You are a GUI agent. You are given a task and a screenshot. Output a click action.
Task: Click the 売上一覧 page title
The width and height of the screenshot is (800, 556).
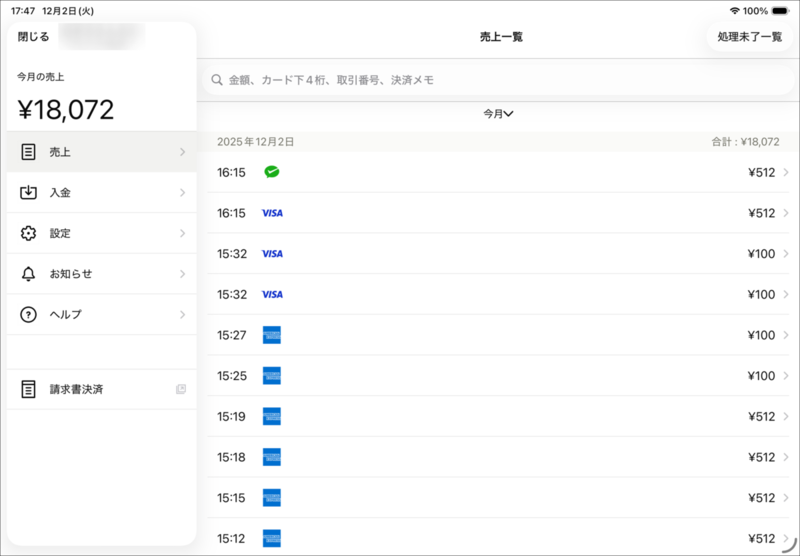tap(501, 37)
